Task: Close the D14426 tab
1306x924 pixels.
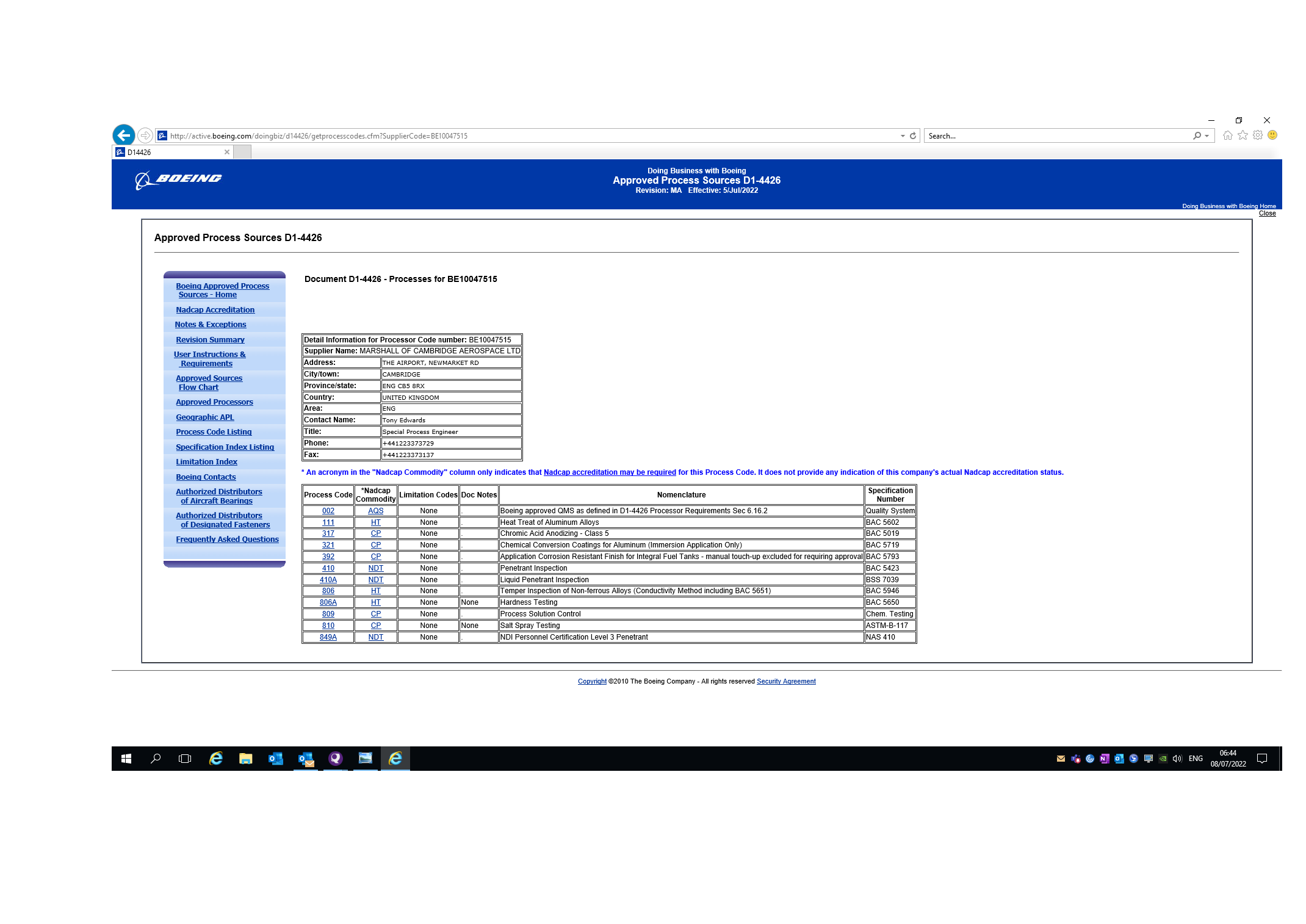Action: click(227, 153)
